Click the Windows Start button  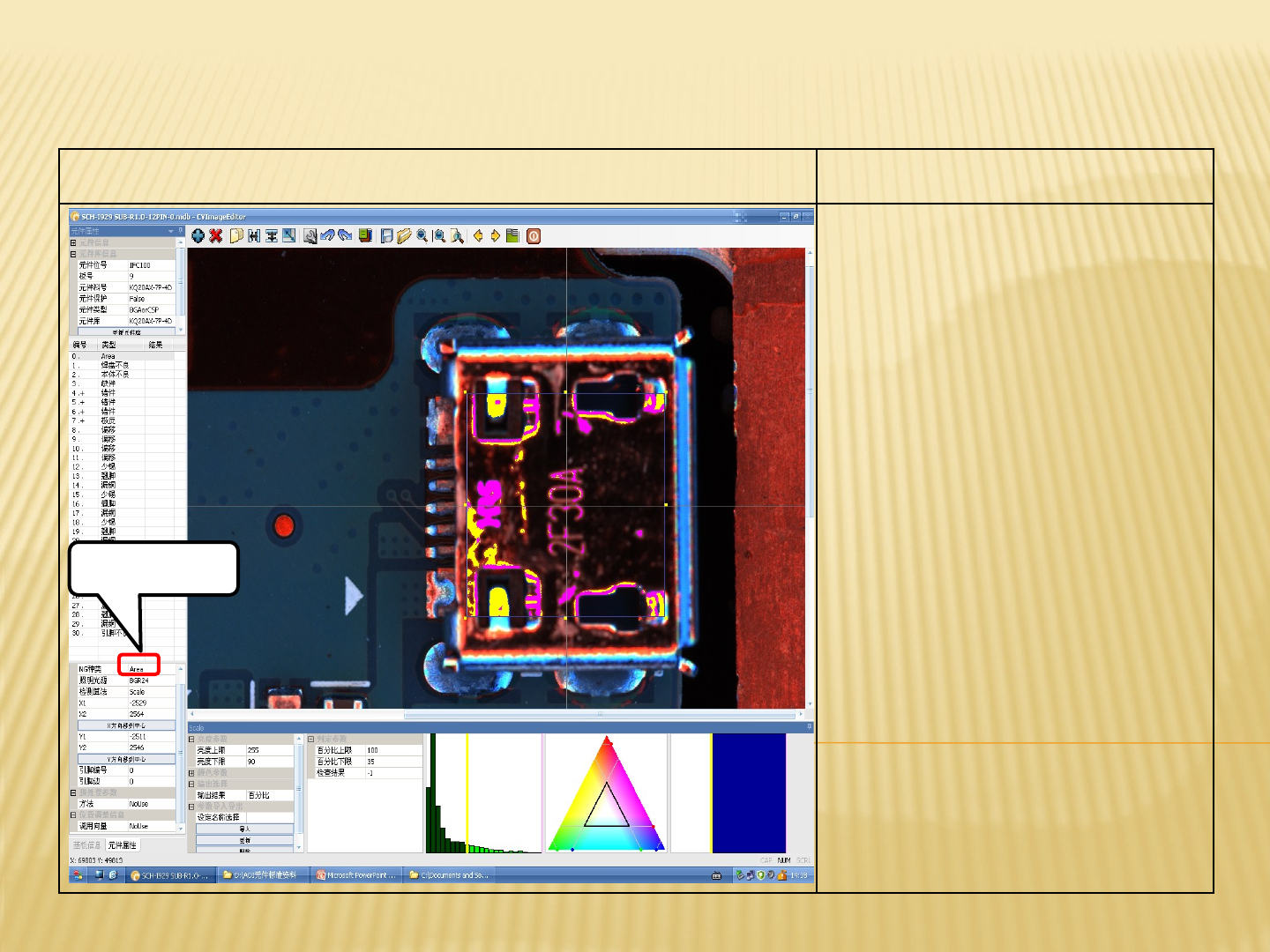click(78, 875)
